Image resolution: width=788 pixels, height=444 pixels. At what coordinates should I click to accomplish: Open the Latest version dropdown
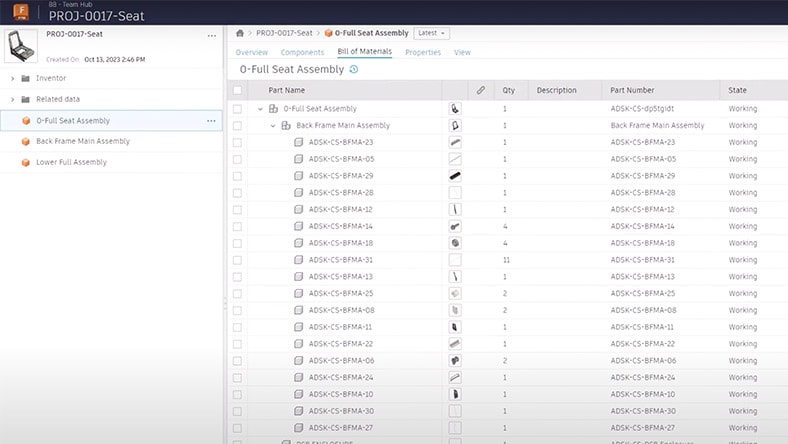pyautogui.click(x=431, y=33)
